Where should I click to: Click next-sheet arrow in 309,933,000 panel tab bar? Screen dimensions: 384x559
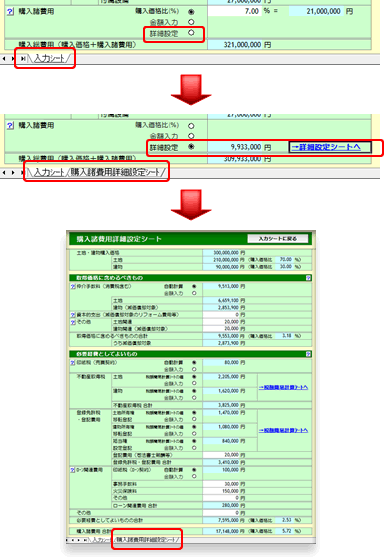(x=13, y=173)
